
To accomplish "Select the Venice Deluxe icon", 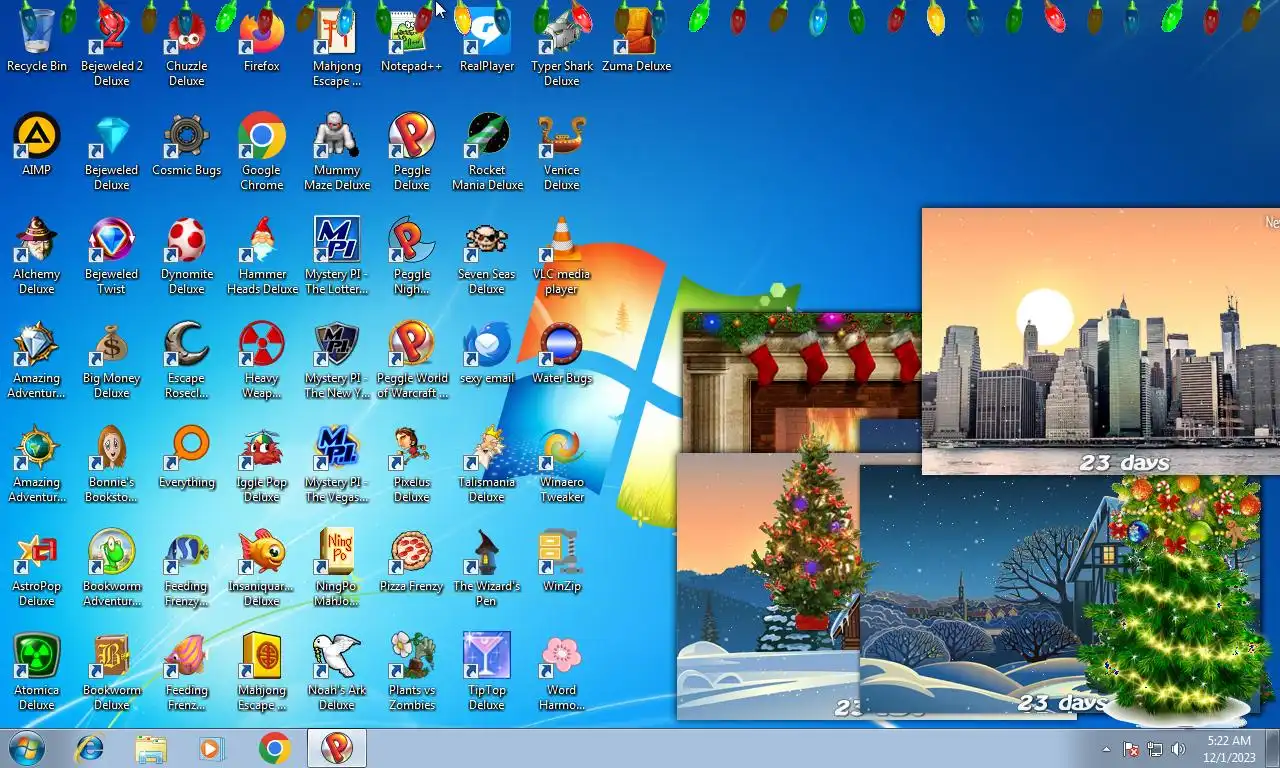I will (x=562, y=151).
